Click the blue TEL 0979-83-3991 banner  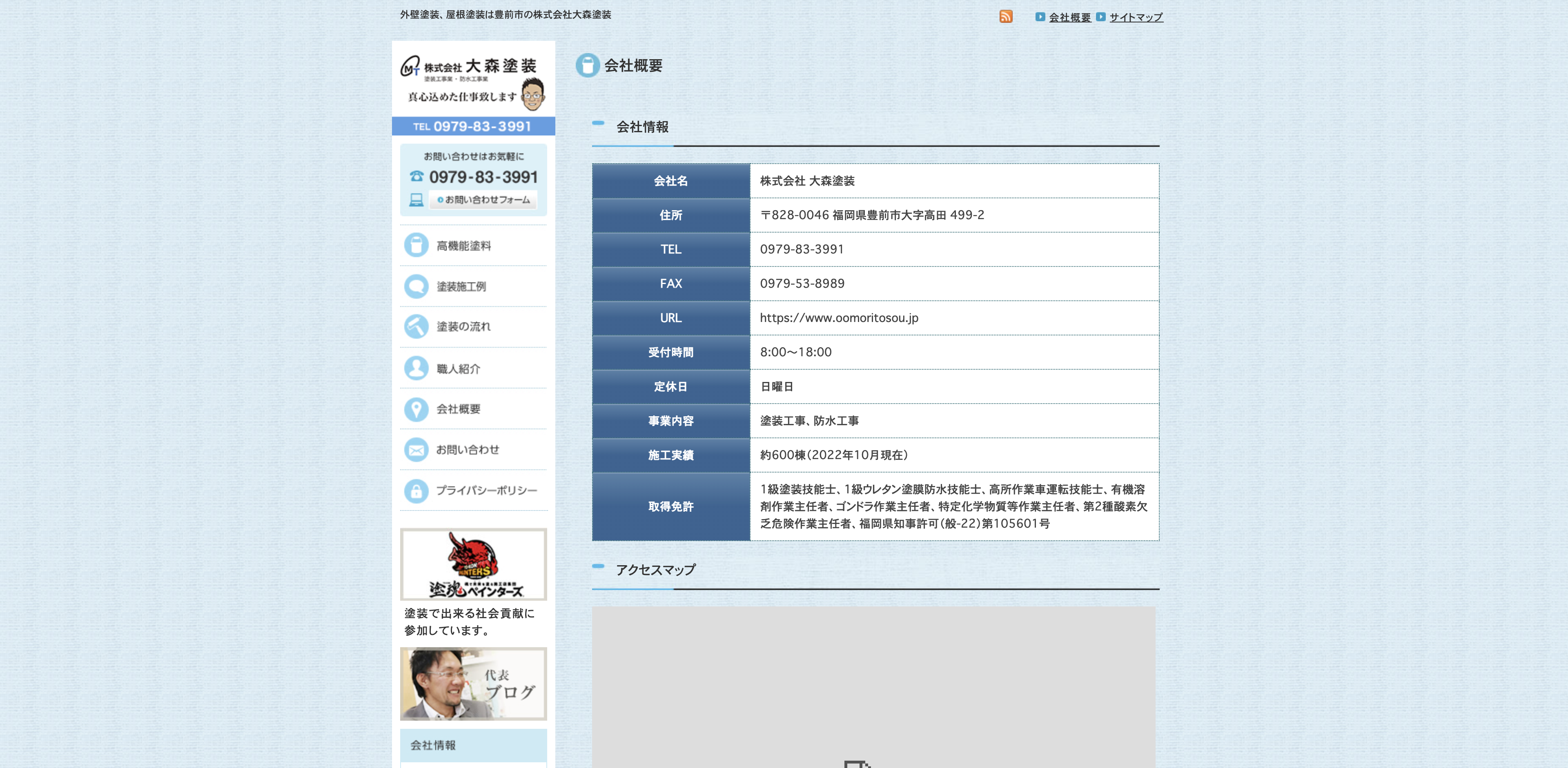point(473,126)
